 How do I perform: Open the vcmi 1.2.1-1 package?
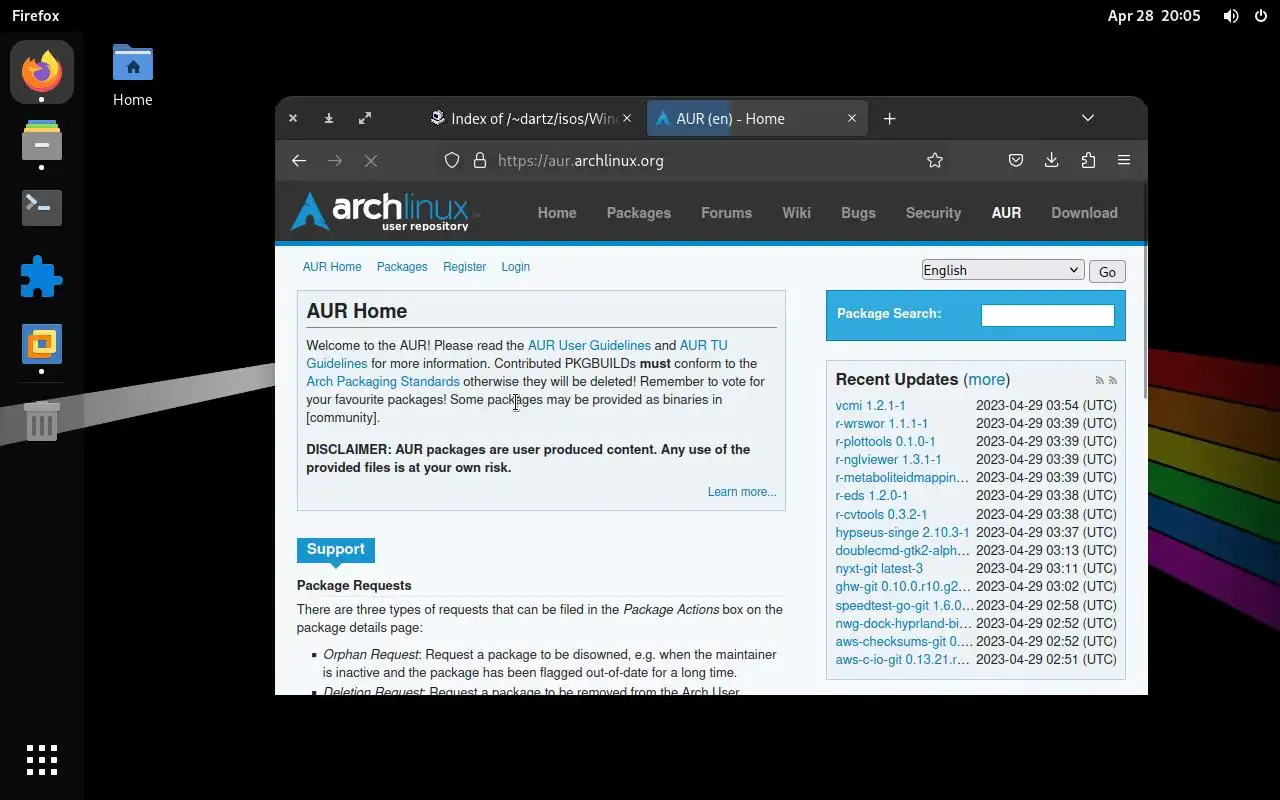[x=870, y=405]
